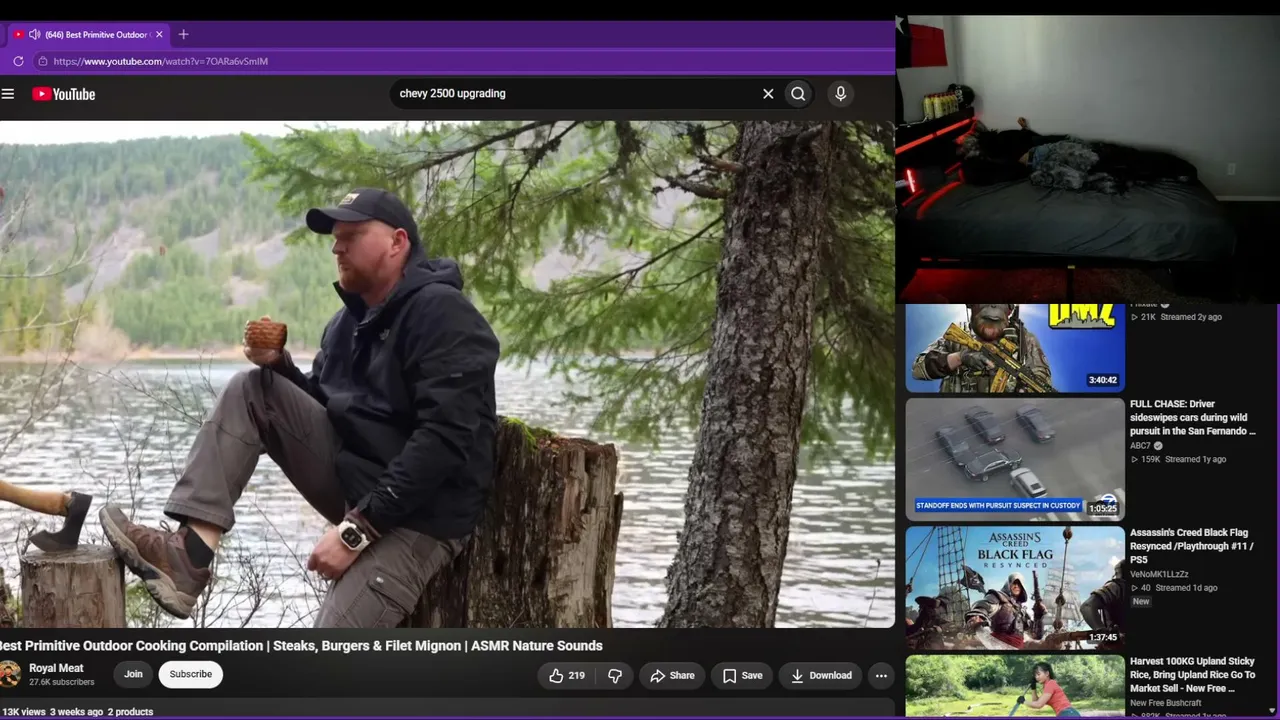Clear the search query with the X
The height and width of the screenshot is (720, 1280).
coord(768,94)
